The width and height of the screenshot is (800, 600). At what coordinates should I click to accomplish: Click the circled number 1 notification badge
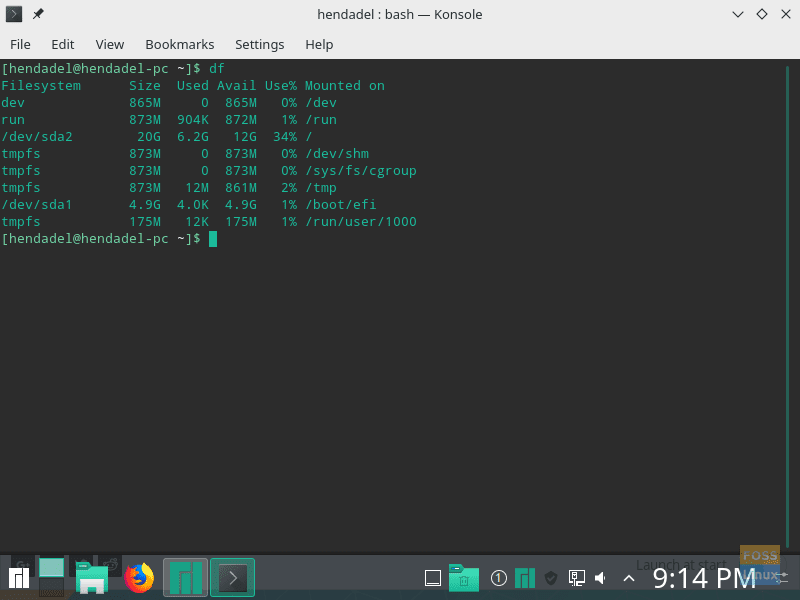(x=498, y=578)
